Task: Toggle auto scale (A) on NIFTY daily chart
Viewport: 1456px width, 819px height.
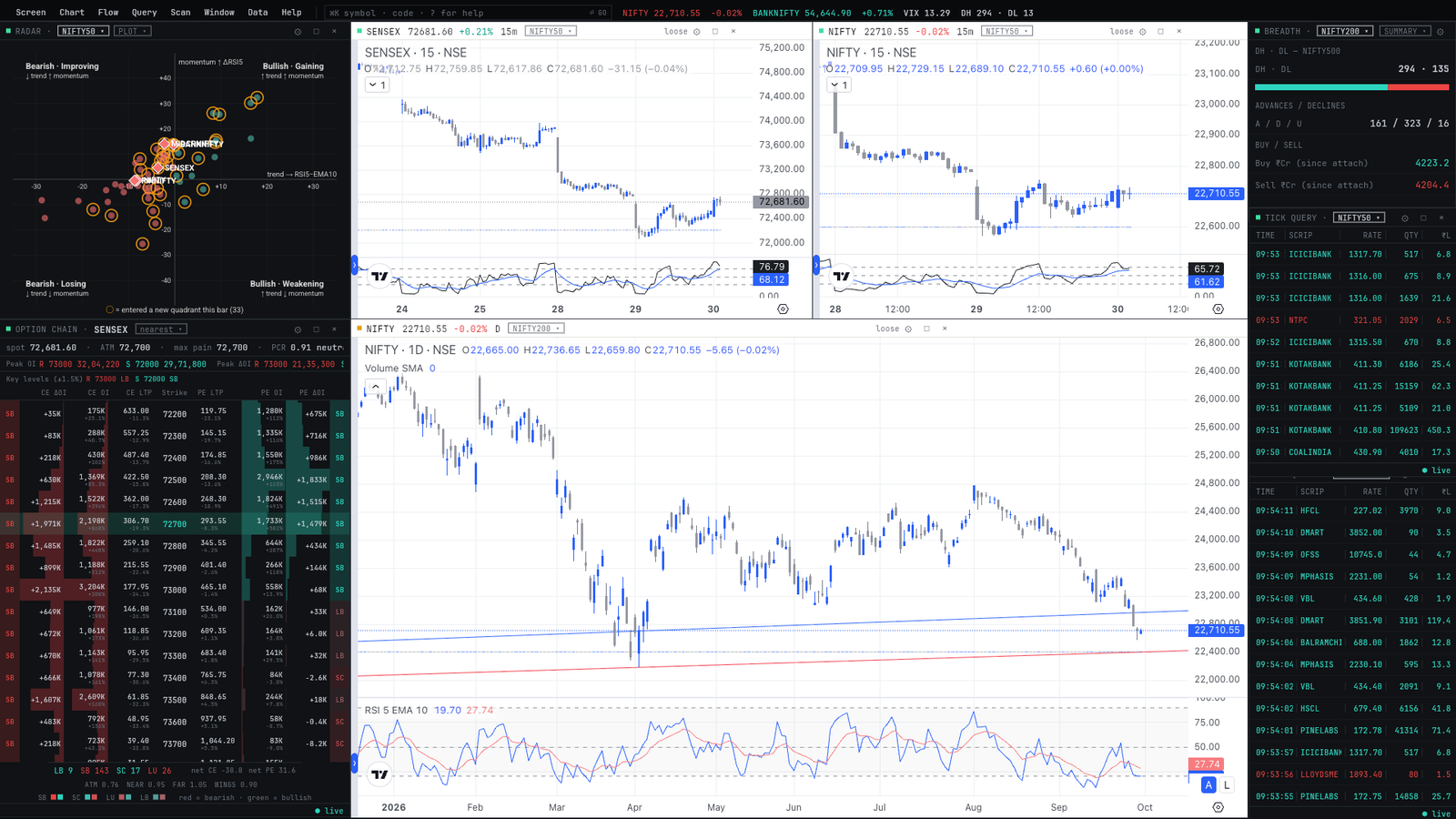Action: tap(1208, 784)
